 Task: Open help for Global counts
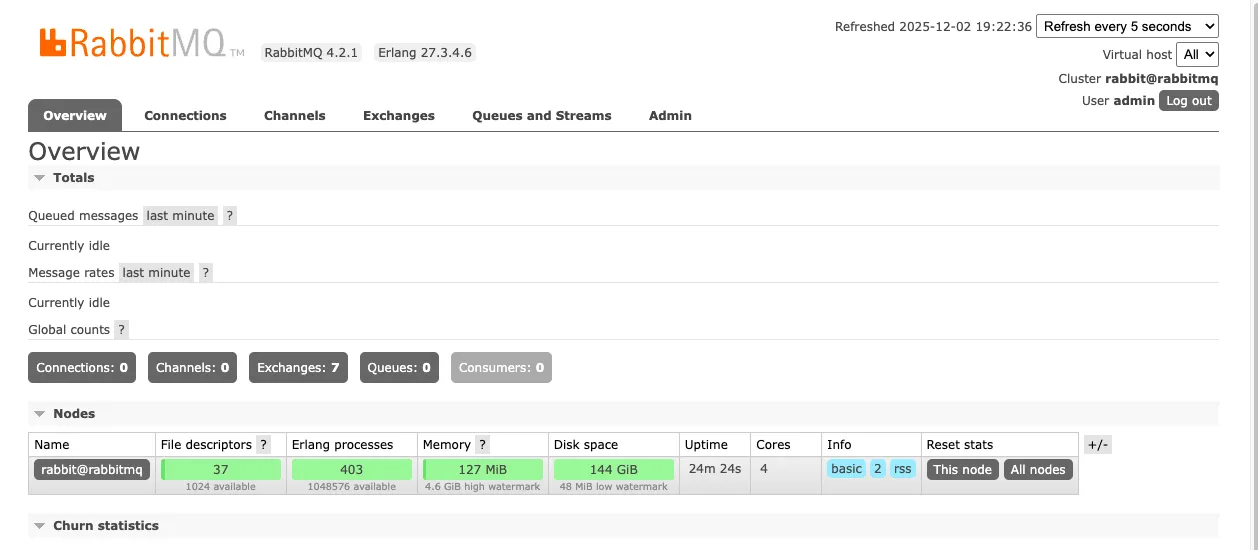pyautogui.click(x=122, y=330)
